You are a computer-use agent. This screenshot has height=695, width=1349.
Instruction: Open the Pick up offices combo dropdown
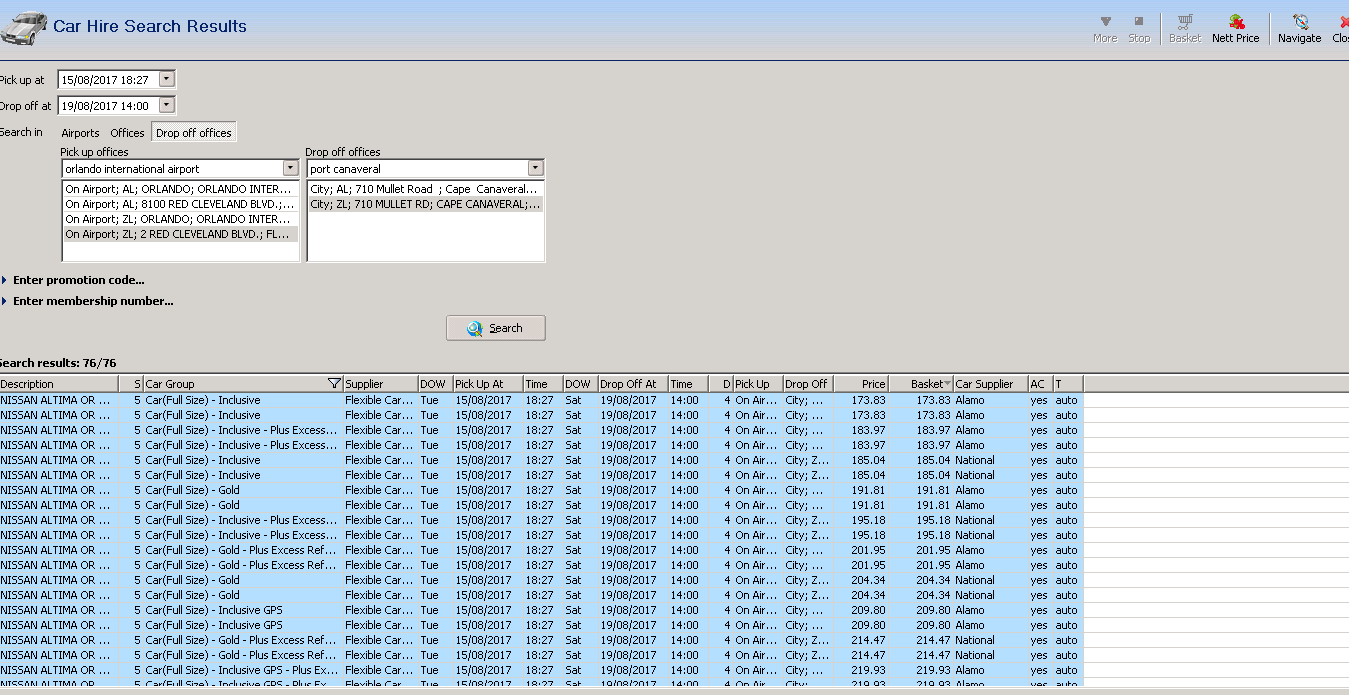point(290,169)
